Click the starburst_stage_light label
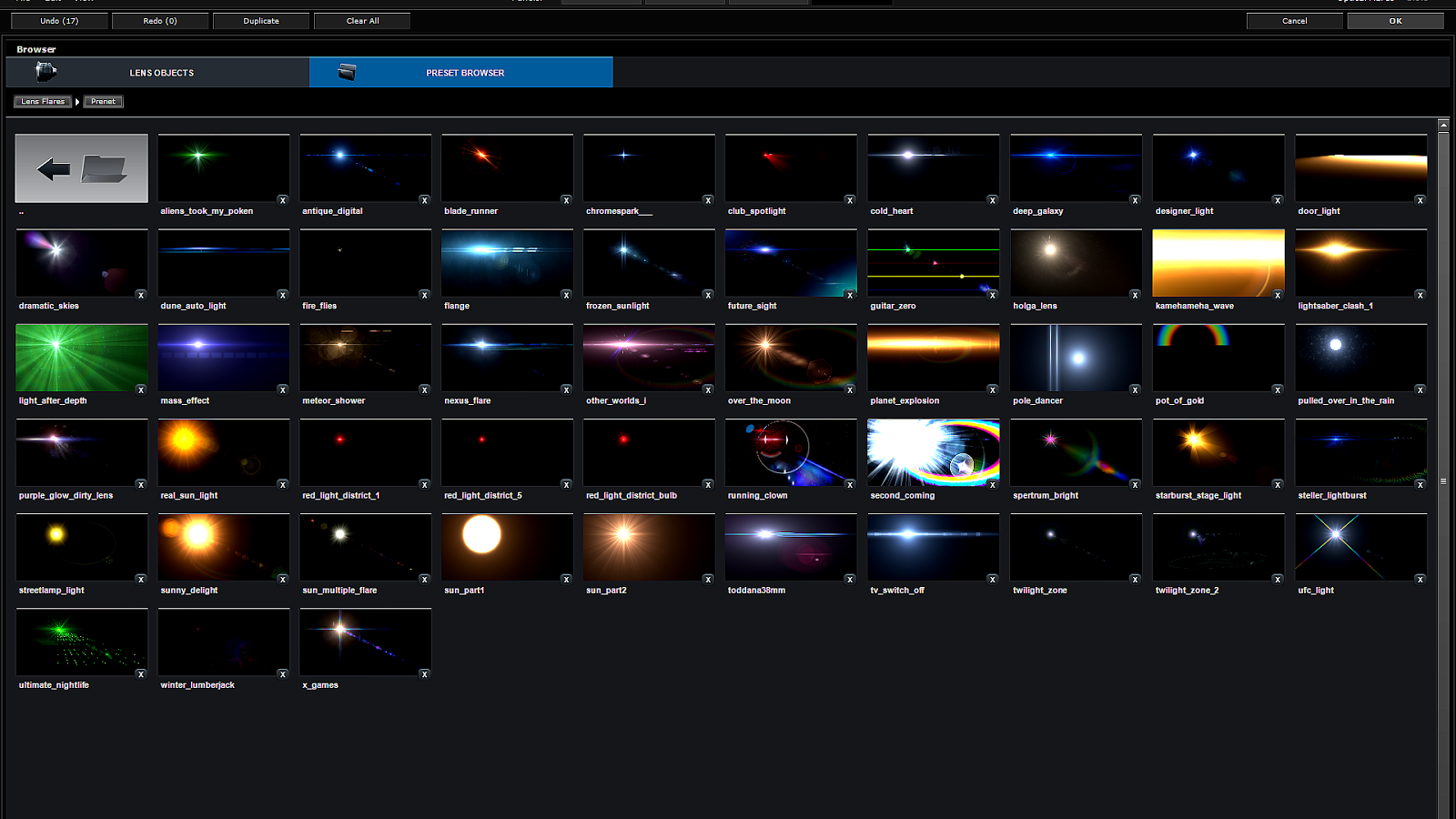This screenshot has height=819, width=1456. (x=1198, y=495)
